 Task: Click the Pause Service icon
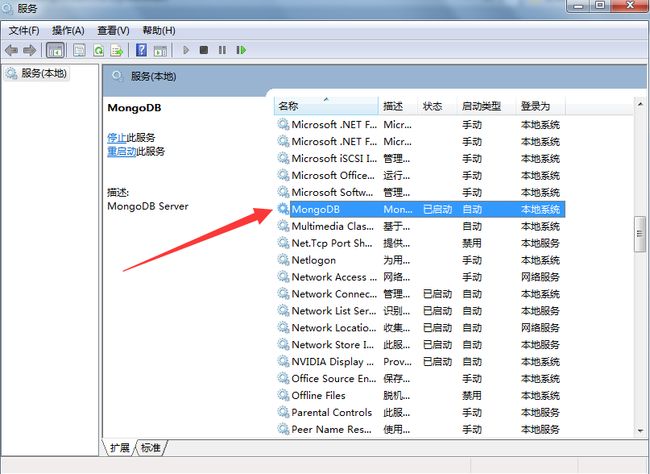pyautogui.click(x=222, y=50)
